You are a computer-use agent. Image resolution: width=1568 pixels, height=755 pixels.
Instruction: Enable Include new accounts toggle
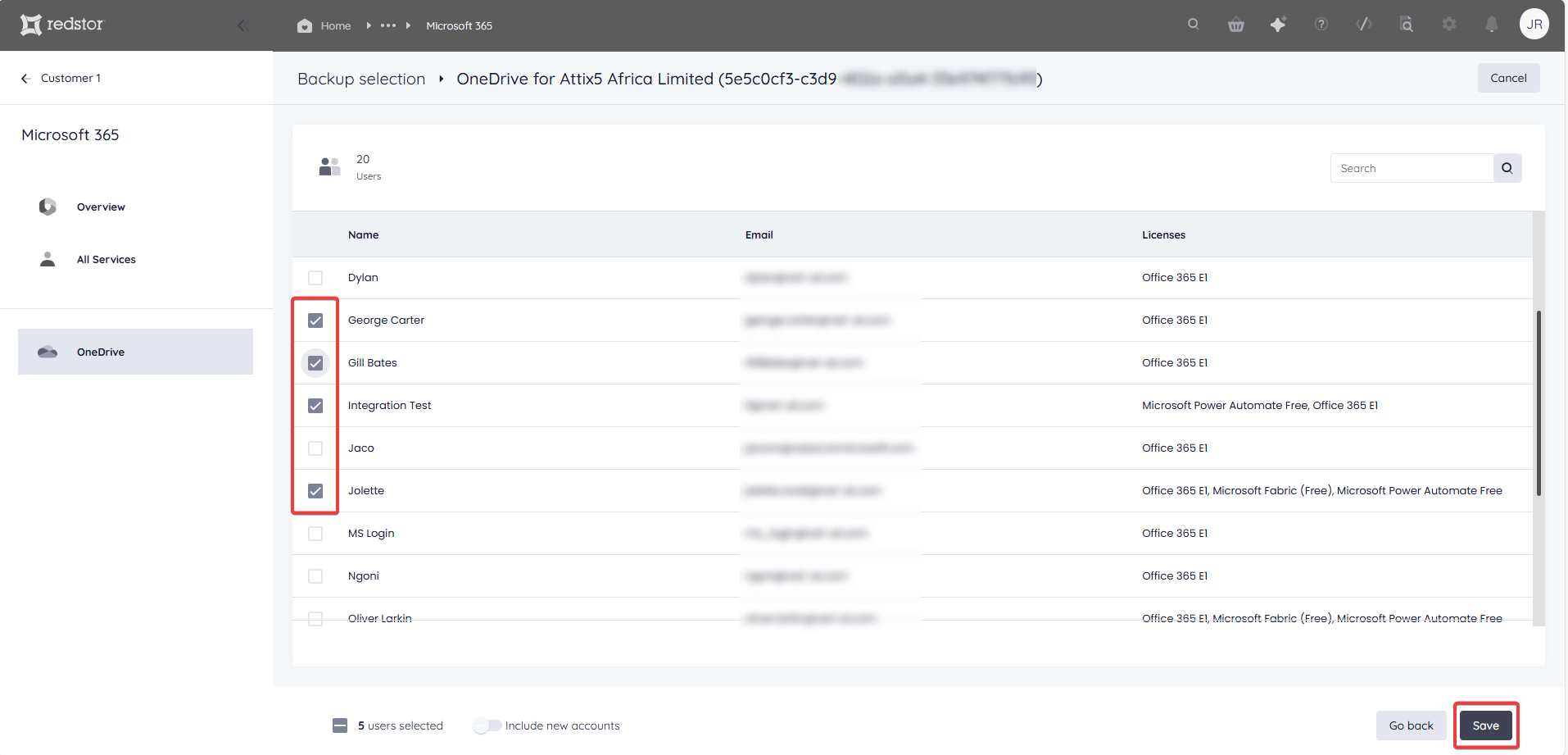(x=487, y=725)
